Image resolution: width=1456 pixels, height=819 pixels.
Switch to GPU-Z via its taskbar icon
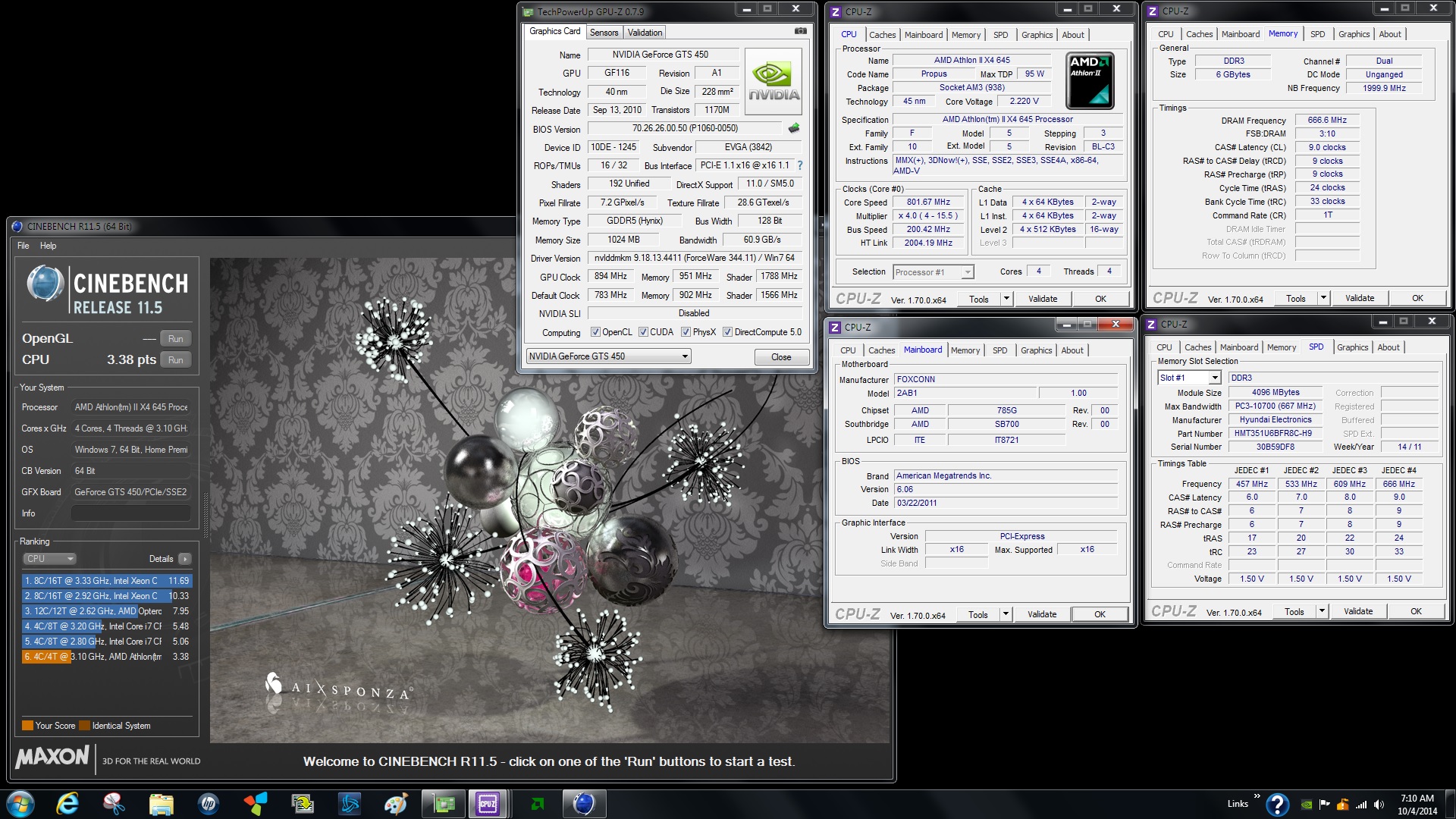tap(443, 804)
